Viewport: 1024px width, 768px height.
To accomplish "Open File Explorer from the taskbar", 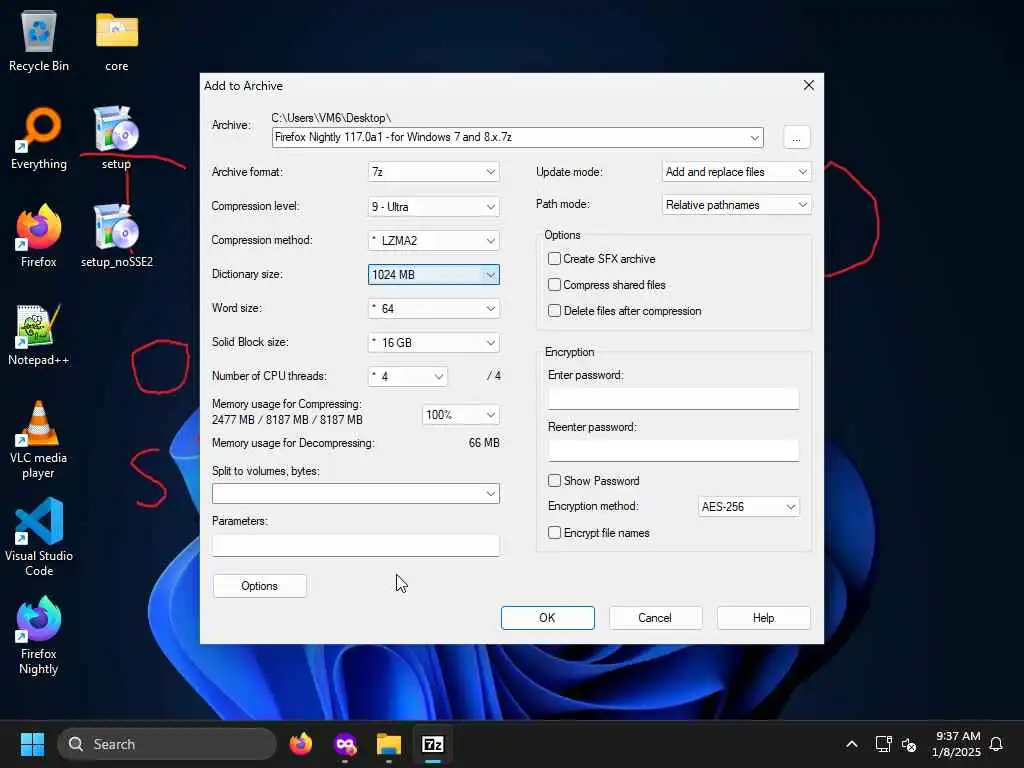I will 389,744.
